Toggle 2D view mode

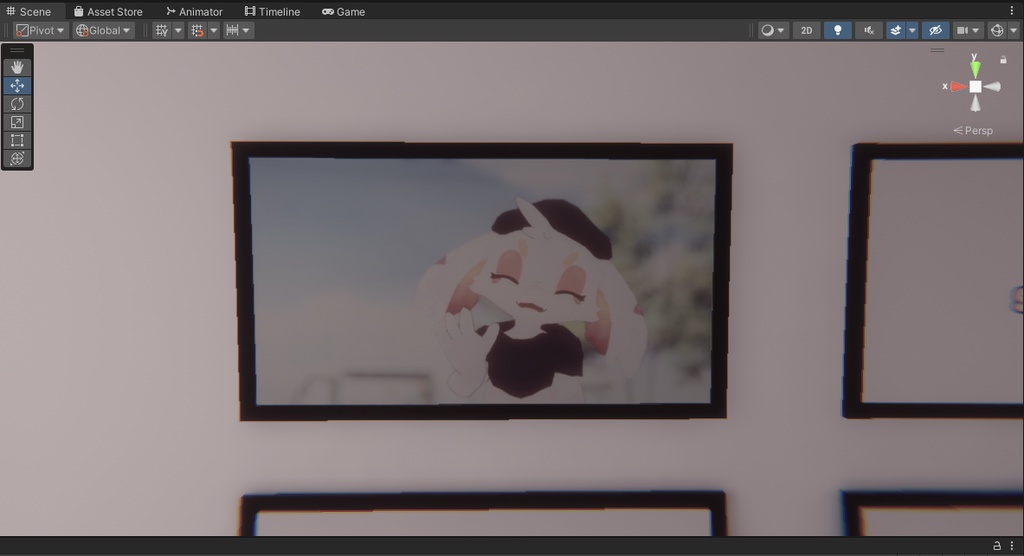click(807, 30)
